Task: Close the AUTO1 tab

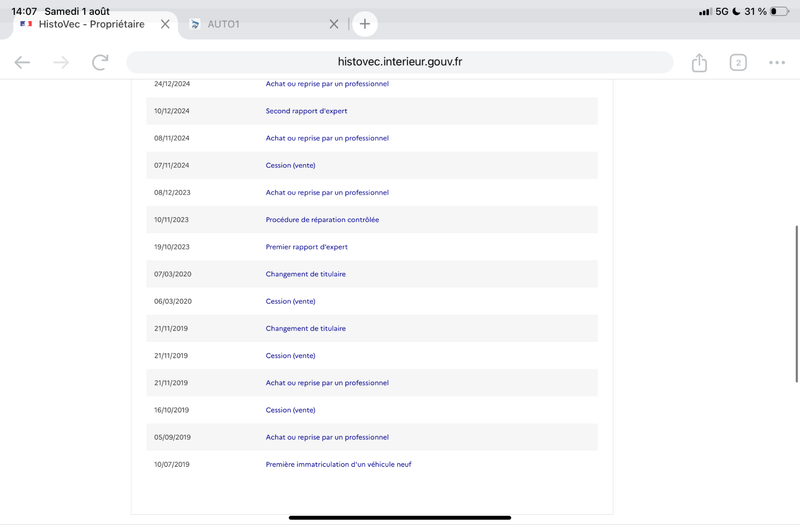Action: click(x=334, y=24)
